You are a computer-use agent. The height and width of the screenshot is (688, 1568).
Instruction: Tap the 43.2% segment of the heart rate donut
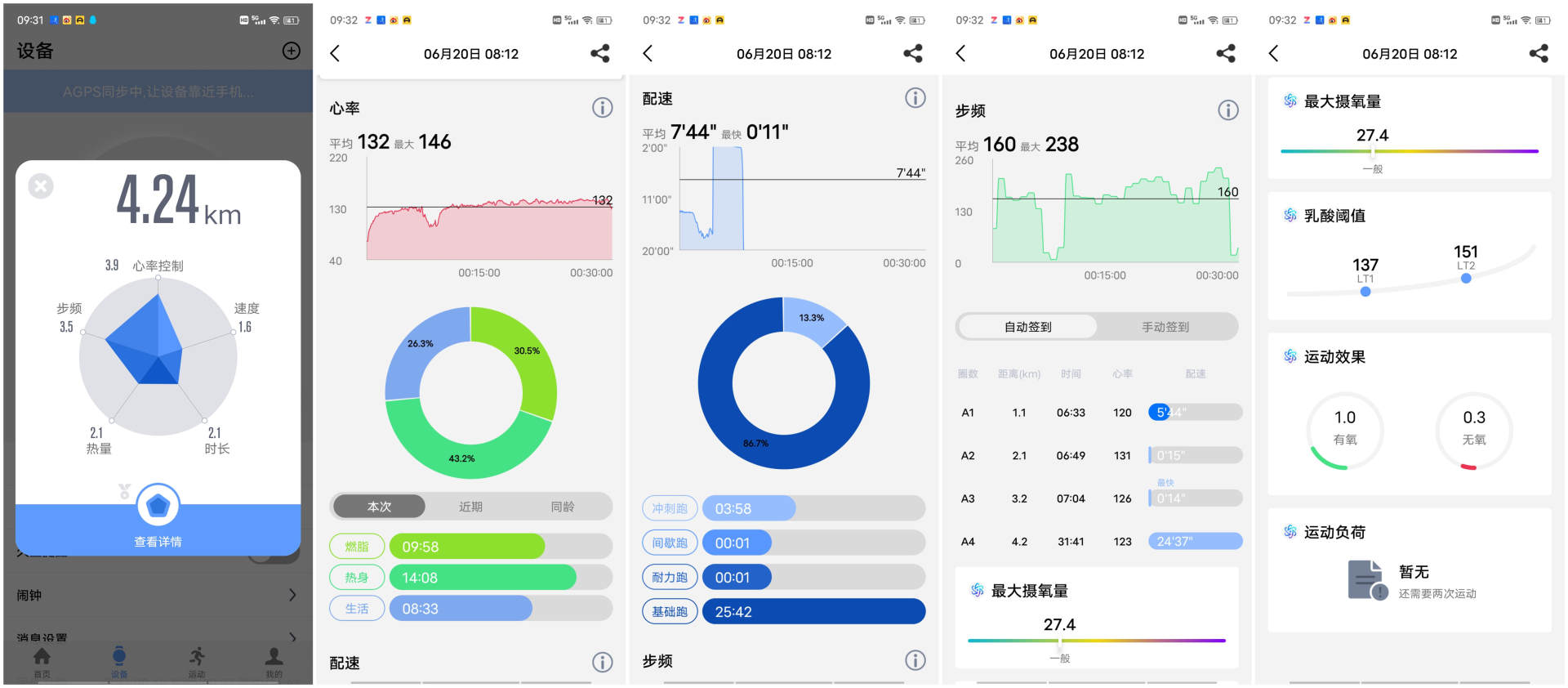tap(462, 458)
